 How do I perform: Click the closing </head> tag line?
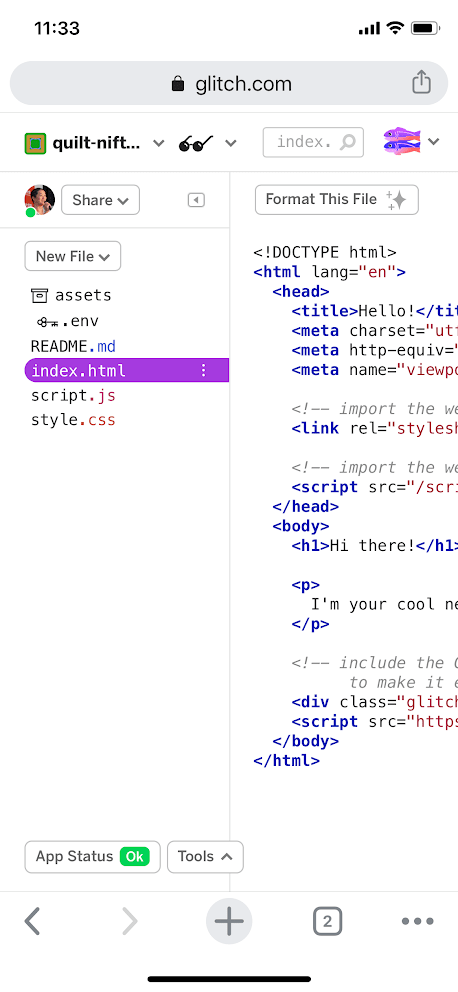(306, 506)
